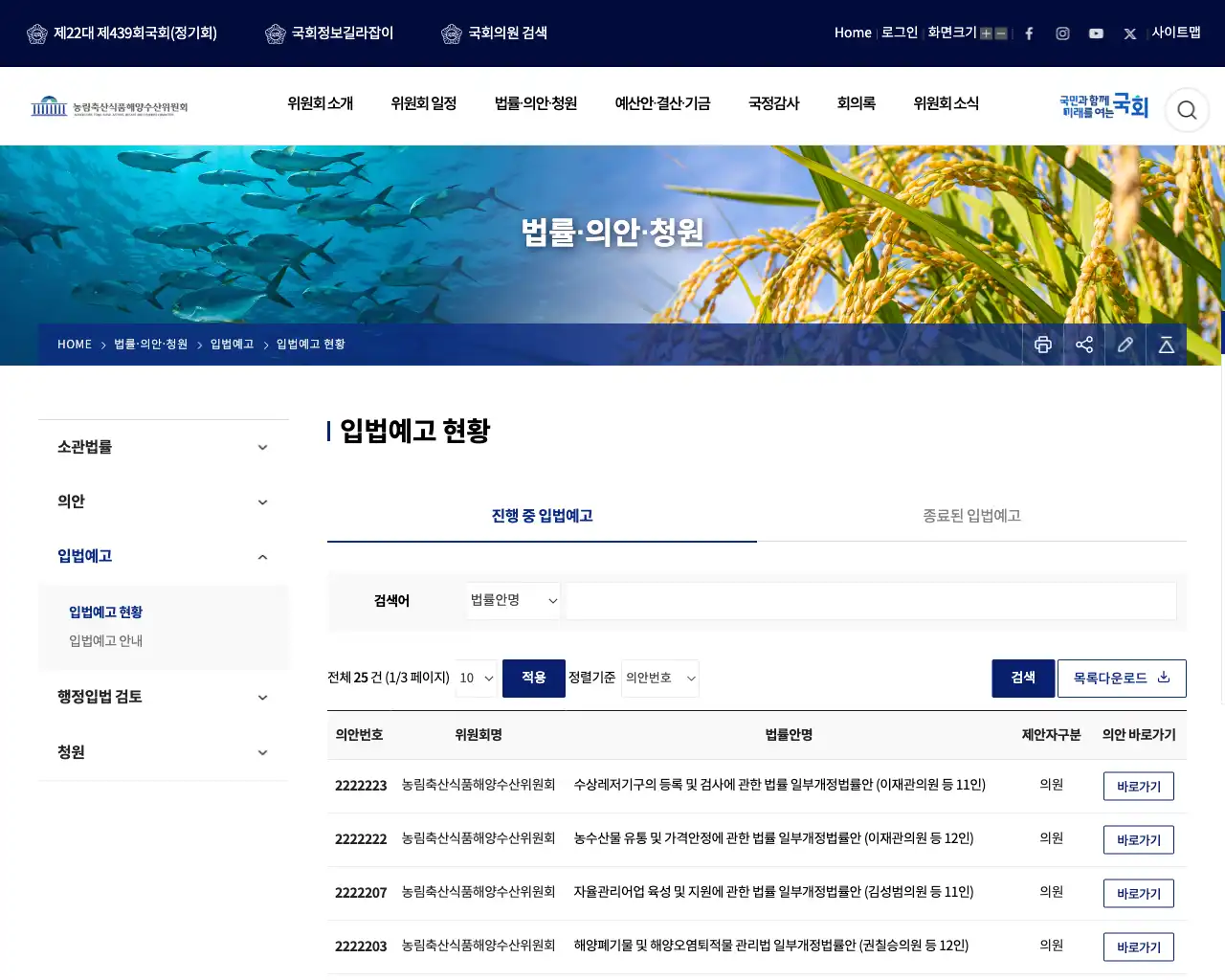Click the emblem beside 국회정보길라잡이
Image resolution: width=1225 pixels, height=980 pixels.
click(276, 33)
